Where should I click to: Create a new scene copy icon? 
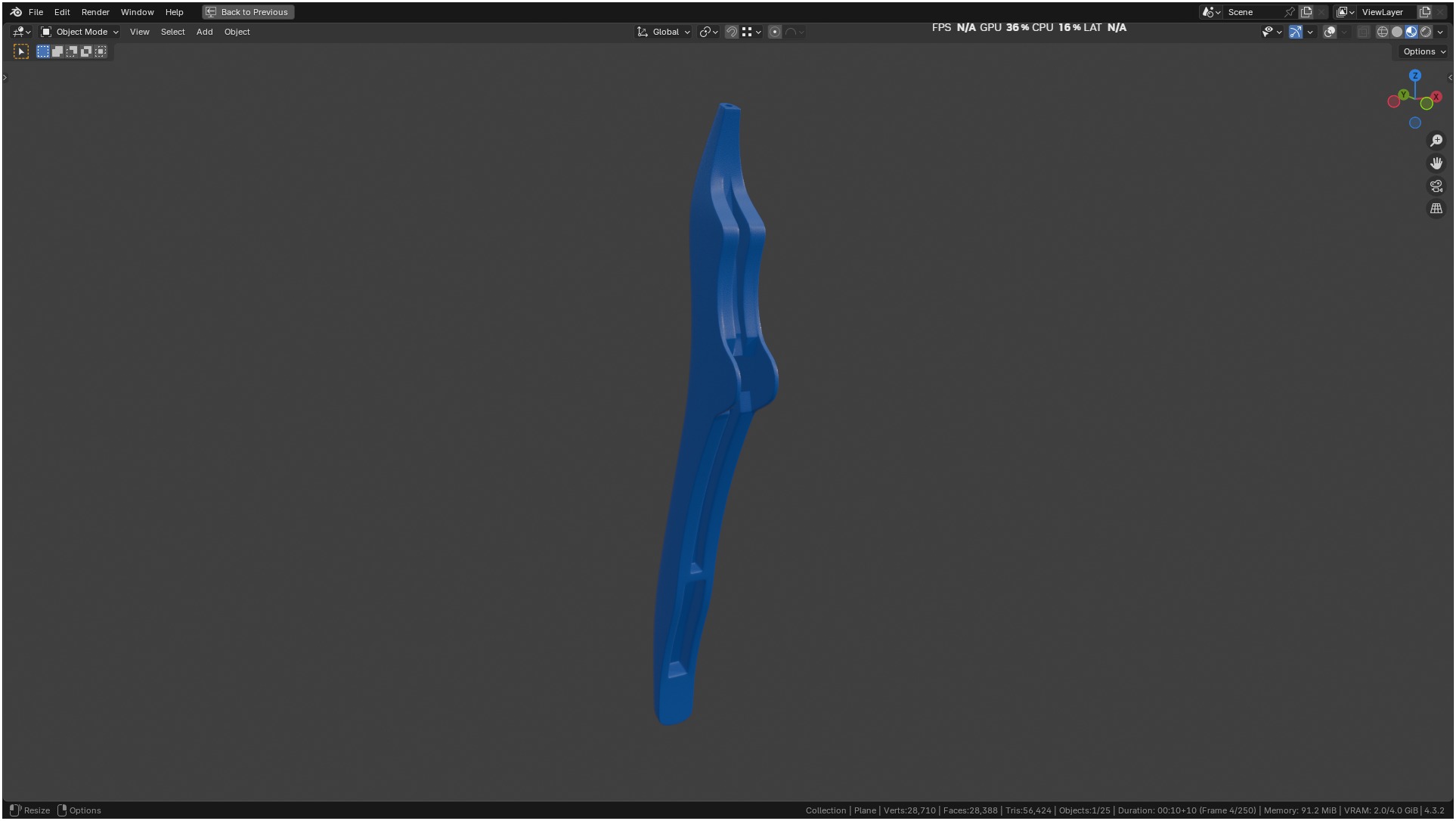coord(1306,12)
